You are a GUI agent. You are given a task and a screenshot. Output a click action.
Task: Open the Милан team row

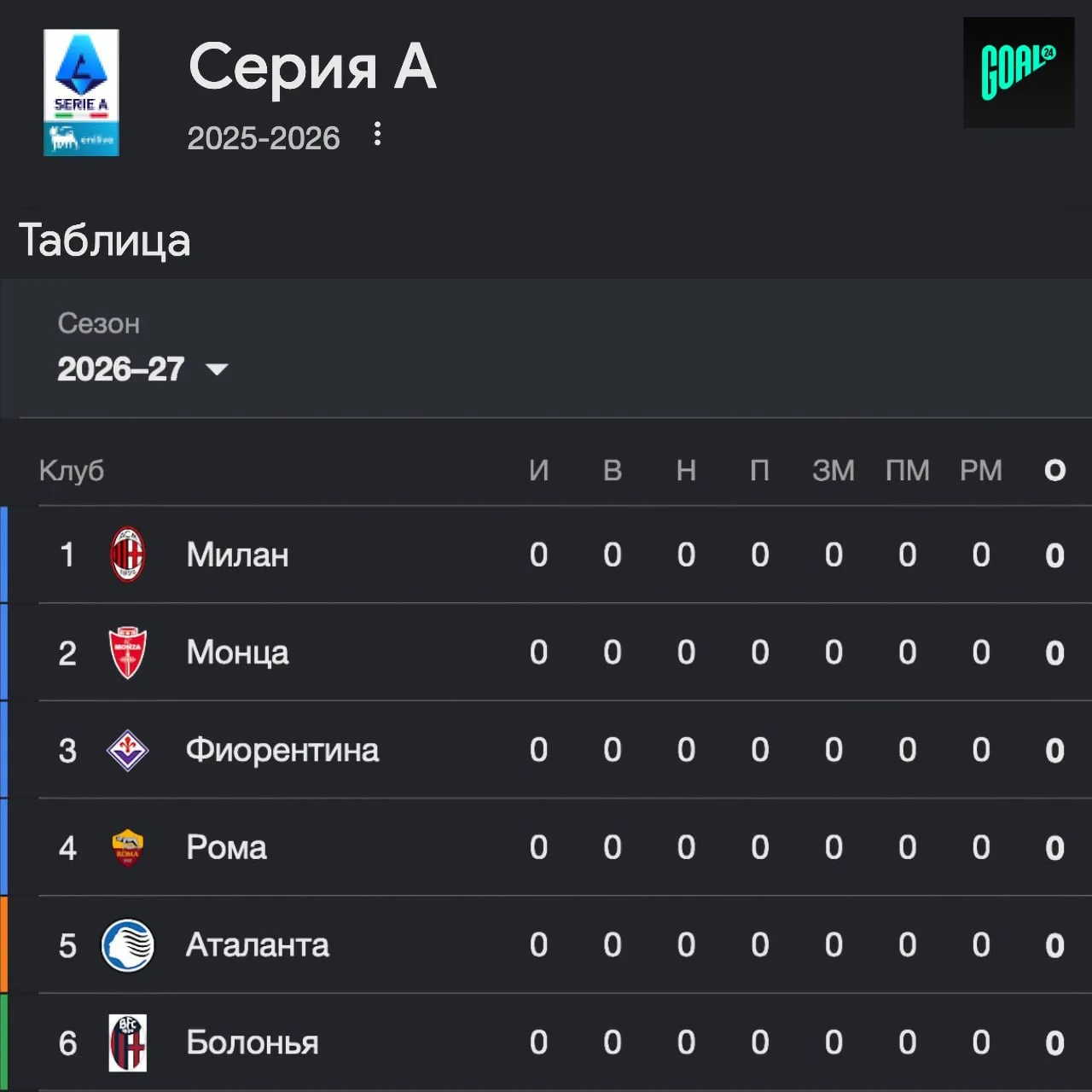pos(546,555)
